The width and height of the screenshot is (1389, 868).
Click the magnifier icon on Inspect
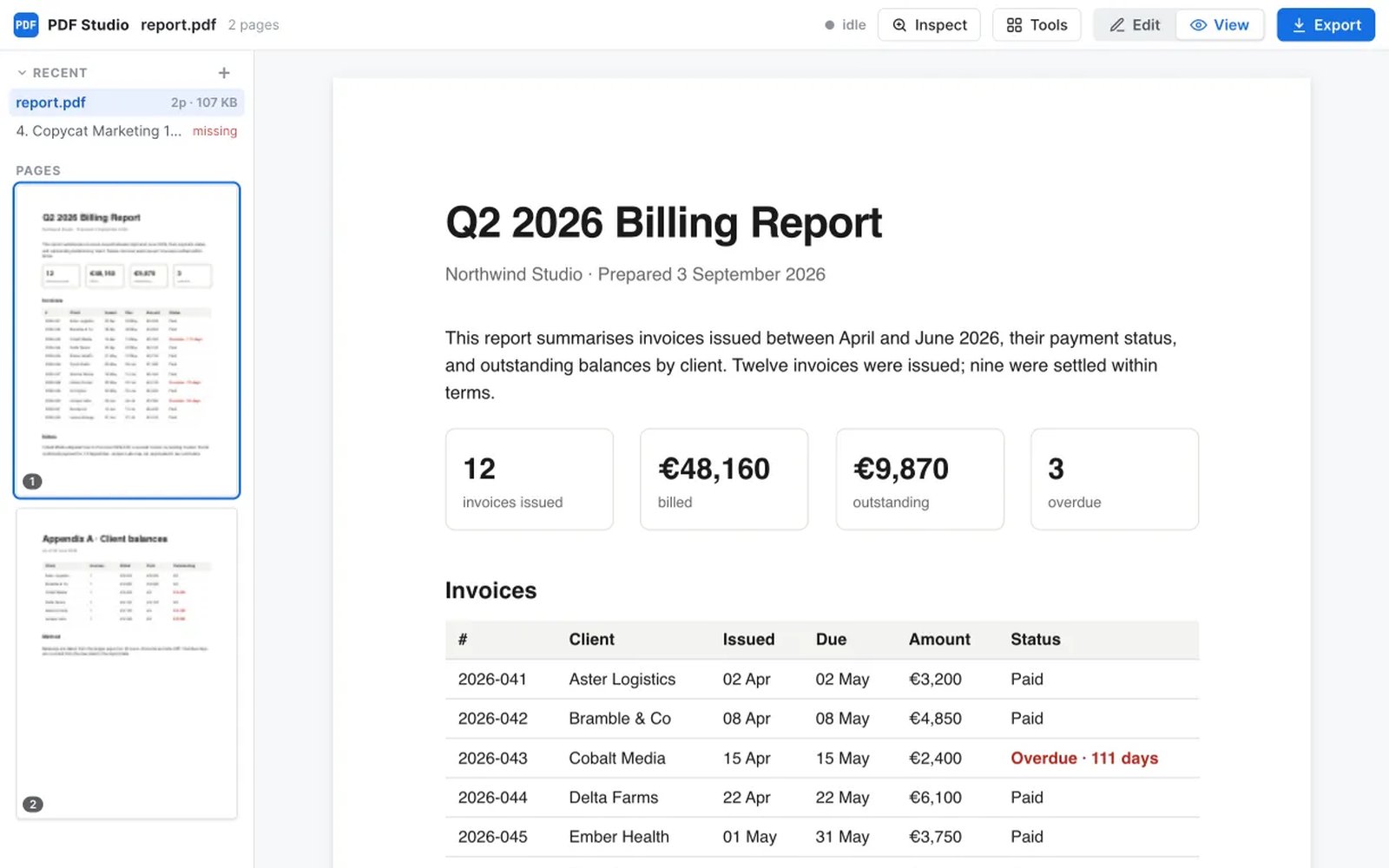pyautogui.click(x=899, y=25)
